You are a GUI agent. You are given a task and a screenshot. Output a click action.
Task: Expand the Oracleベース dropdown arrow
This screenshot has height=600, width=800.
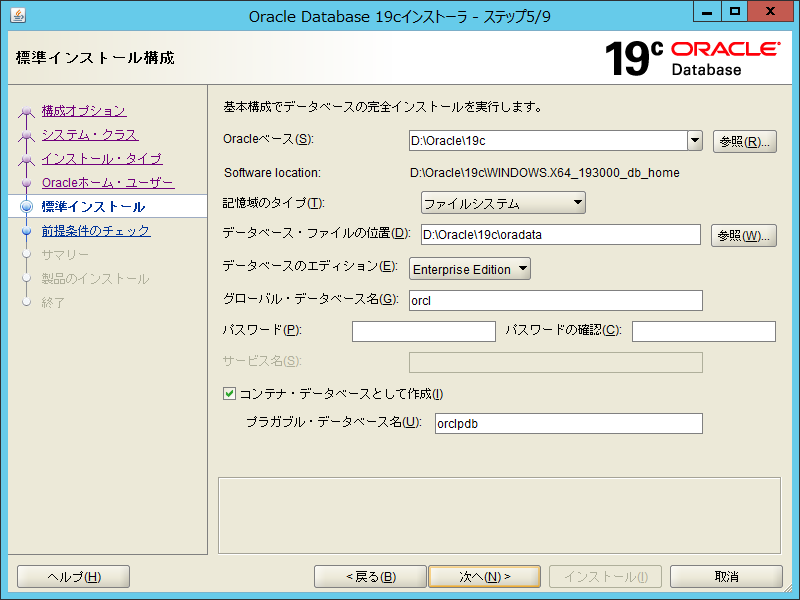pyautogui.click(x=695, y=140)
